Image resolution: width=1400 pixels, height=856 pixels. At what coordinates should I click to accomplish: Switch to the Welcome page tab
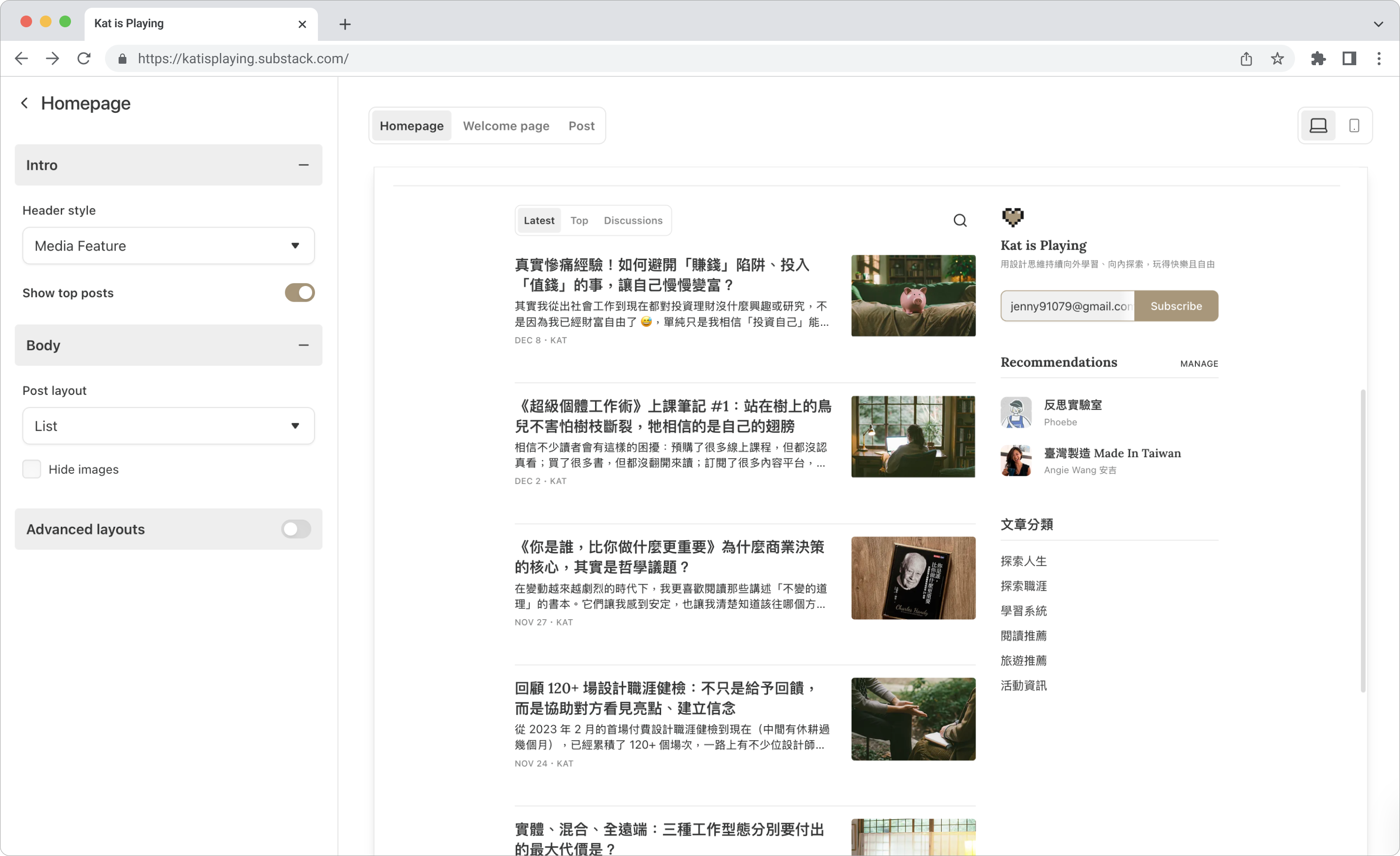point(506,125)
